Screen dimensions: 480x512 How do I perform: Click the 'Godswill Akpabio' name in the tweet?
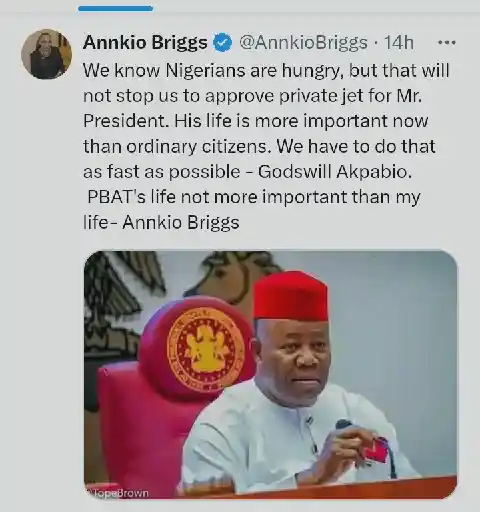(x=335, y=172)
